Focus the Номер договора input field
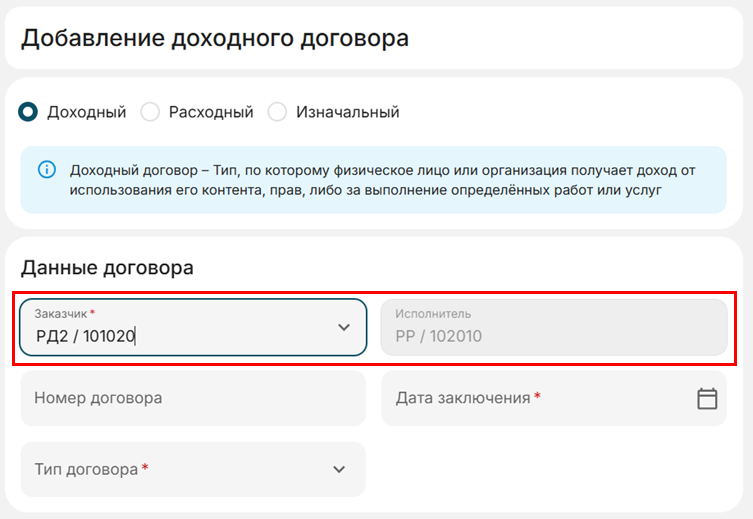 (x=192, y=398)
